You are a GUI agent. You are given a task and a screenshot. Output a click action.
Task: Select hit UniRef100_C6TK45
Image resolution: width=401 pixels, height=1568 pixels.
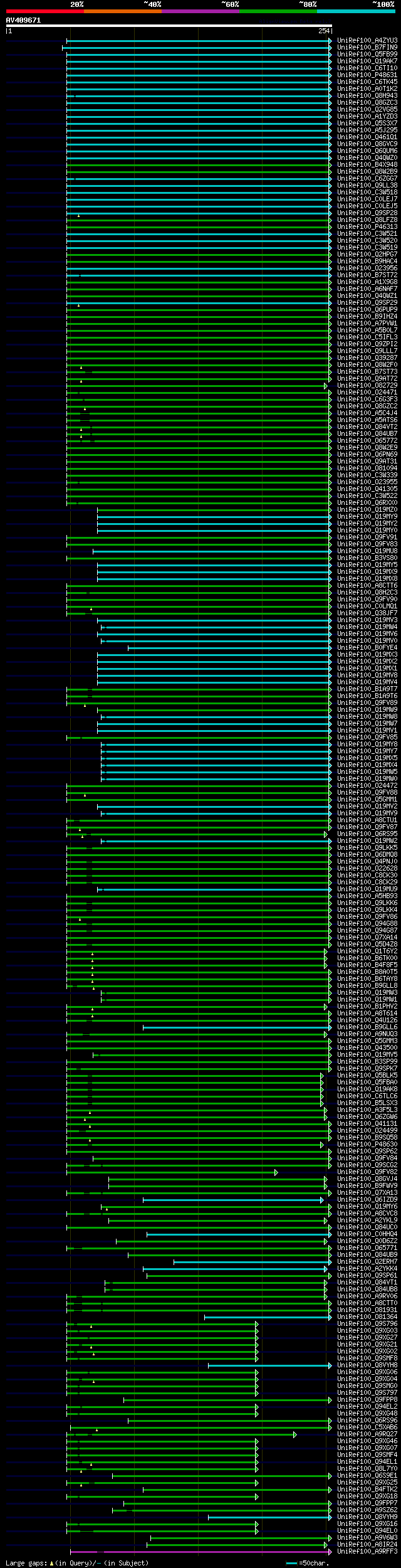pos(367,82)
